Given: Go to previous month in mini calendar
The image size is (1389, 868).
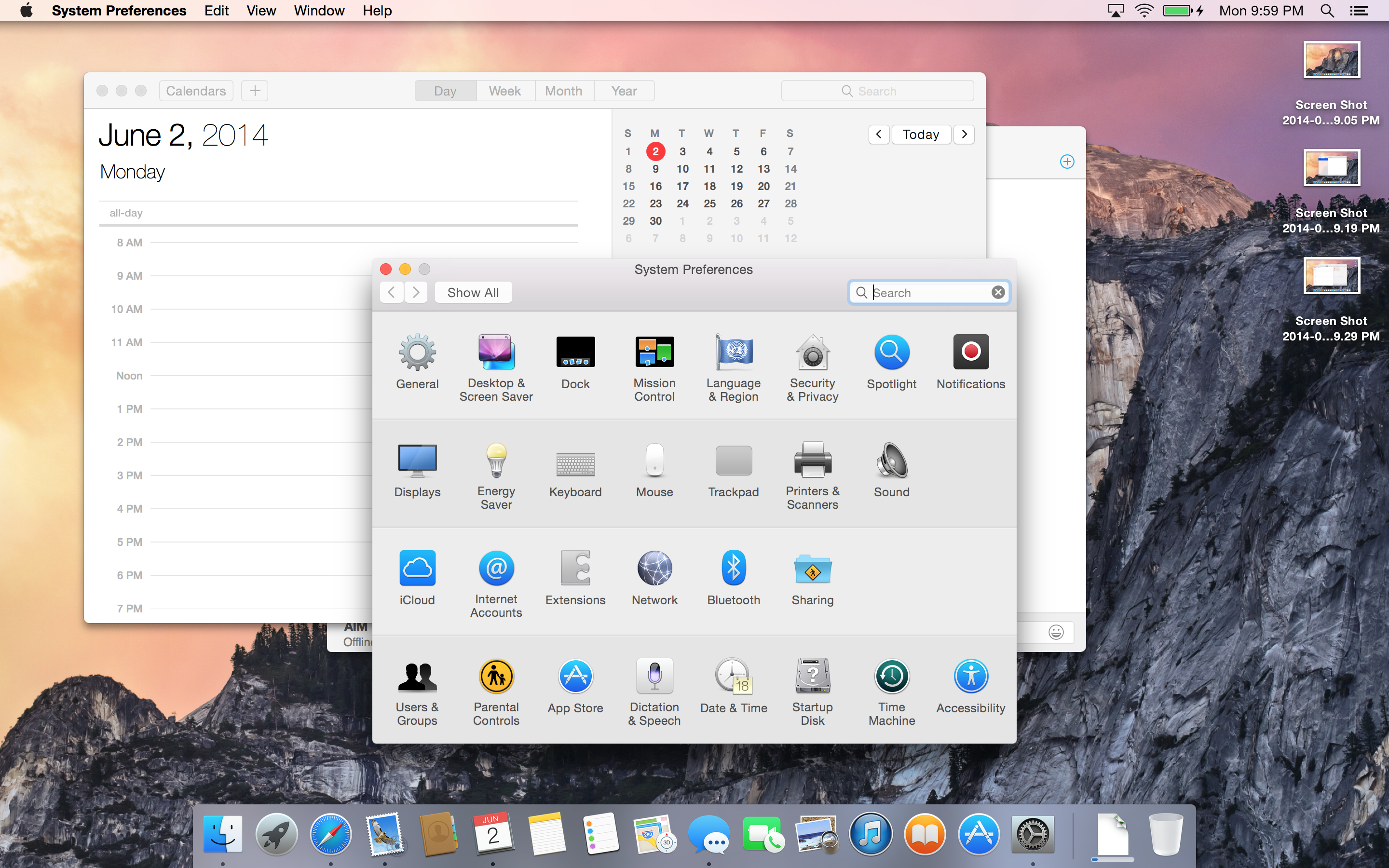Looking at the screenshot, I should [x=879, y=135].
